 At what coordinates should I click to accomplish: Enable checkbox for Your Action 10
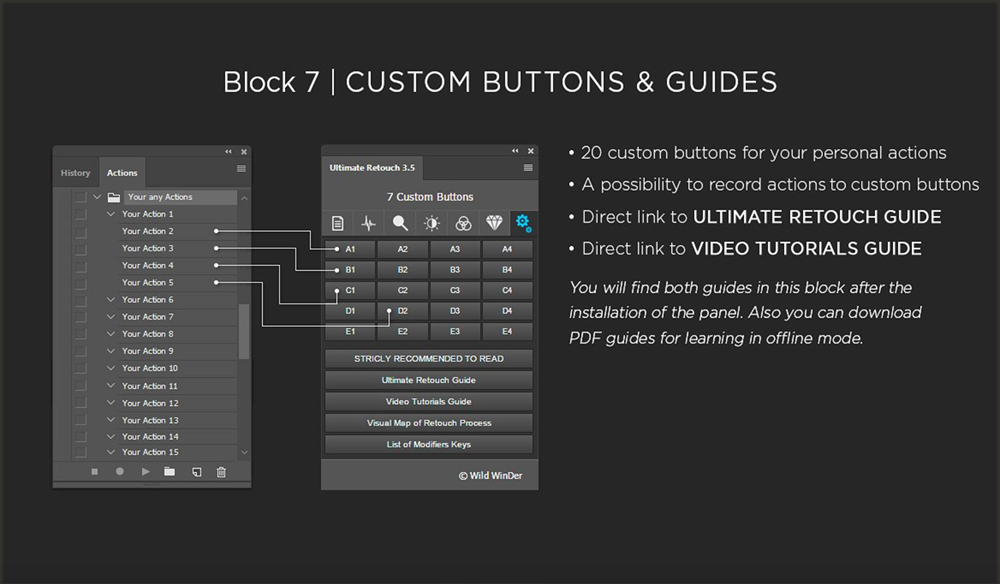click(x=80, y=368)
